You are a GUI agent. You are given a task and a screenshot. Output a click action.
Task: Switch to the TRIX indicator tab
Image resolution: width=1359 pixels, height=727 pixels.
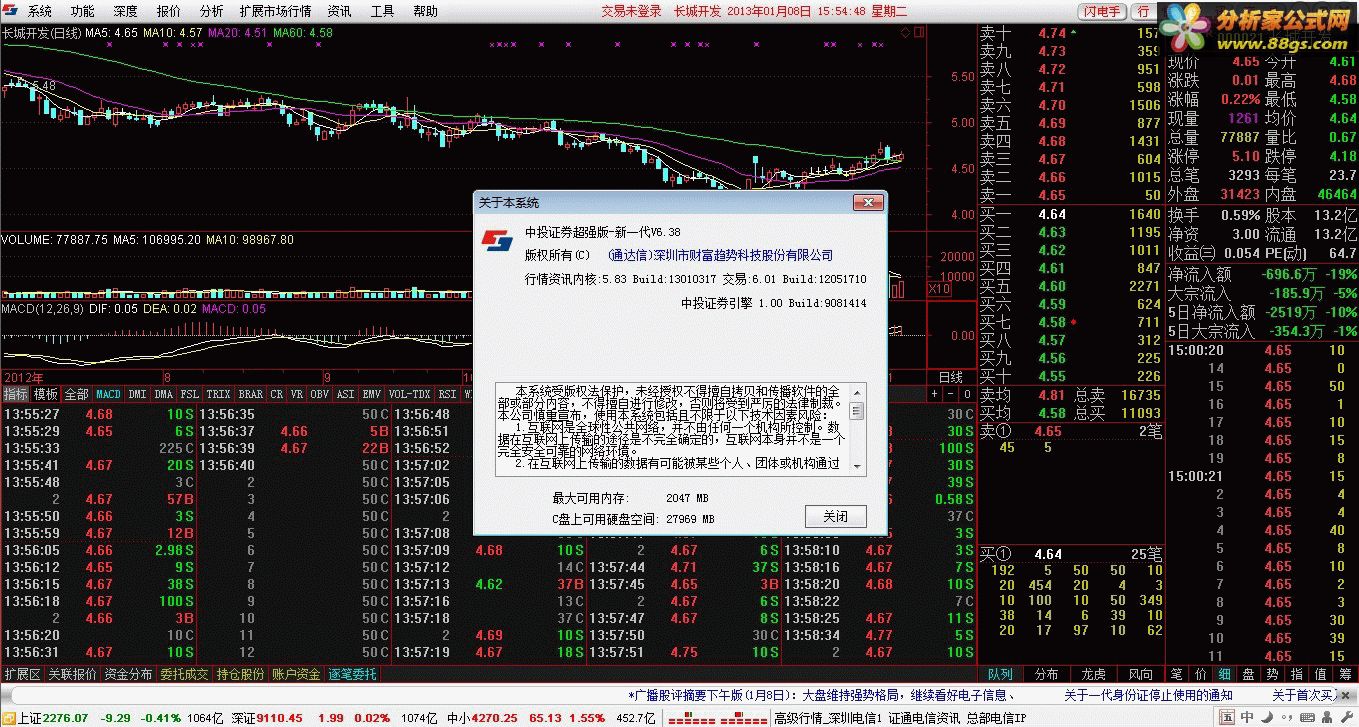[x=219, y=394]
